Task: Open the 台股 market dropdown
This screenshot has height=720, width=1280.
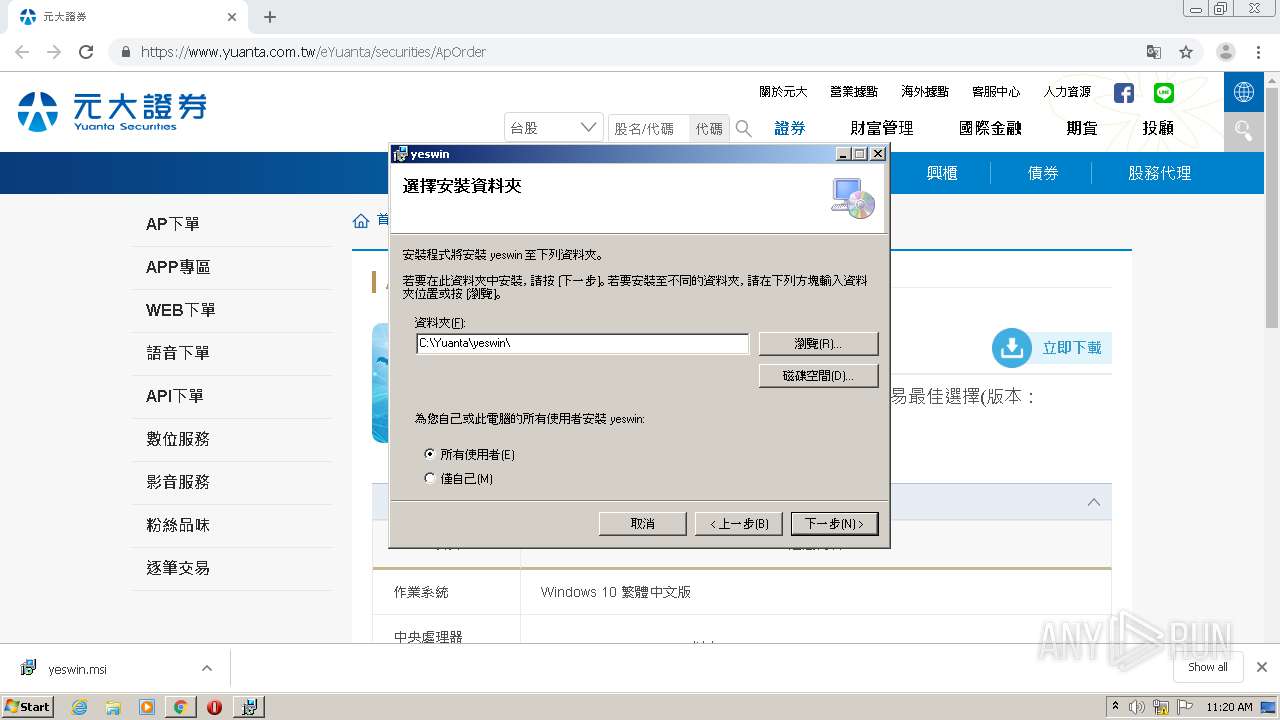Action: tap(553, 128)
